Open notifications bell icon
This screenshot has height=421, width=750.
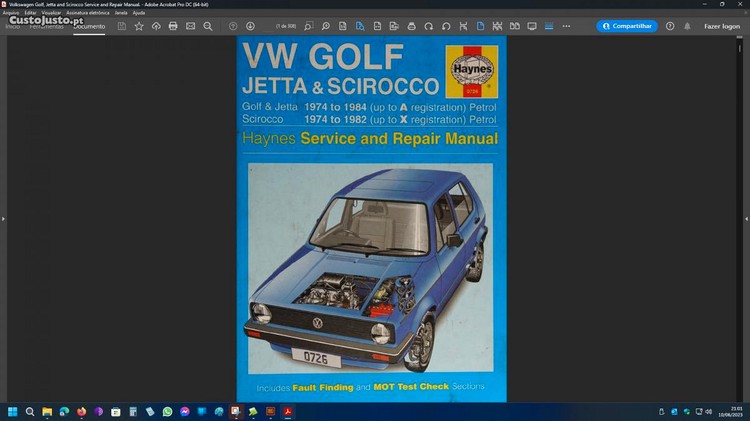coord(687,26)
